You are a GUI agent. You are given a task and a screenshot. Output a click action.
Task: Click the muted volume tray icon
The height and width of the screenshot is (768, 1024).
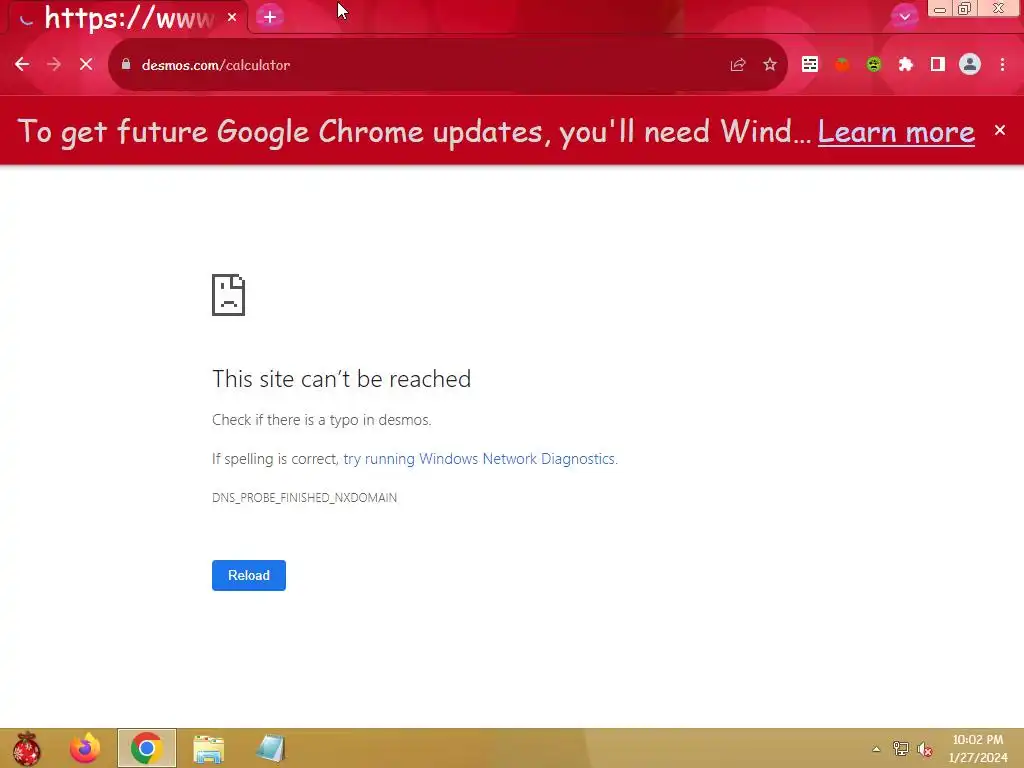click(924, 749)
